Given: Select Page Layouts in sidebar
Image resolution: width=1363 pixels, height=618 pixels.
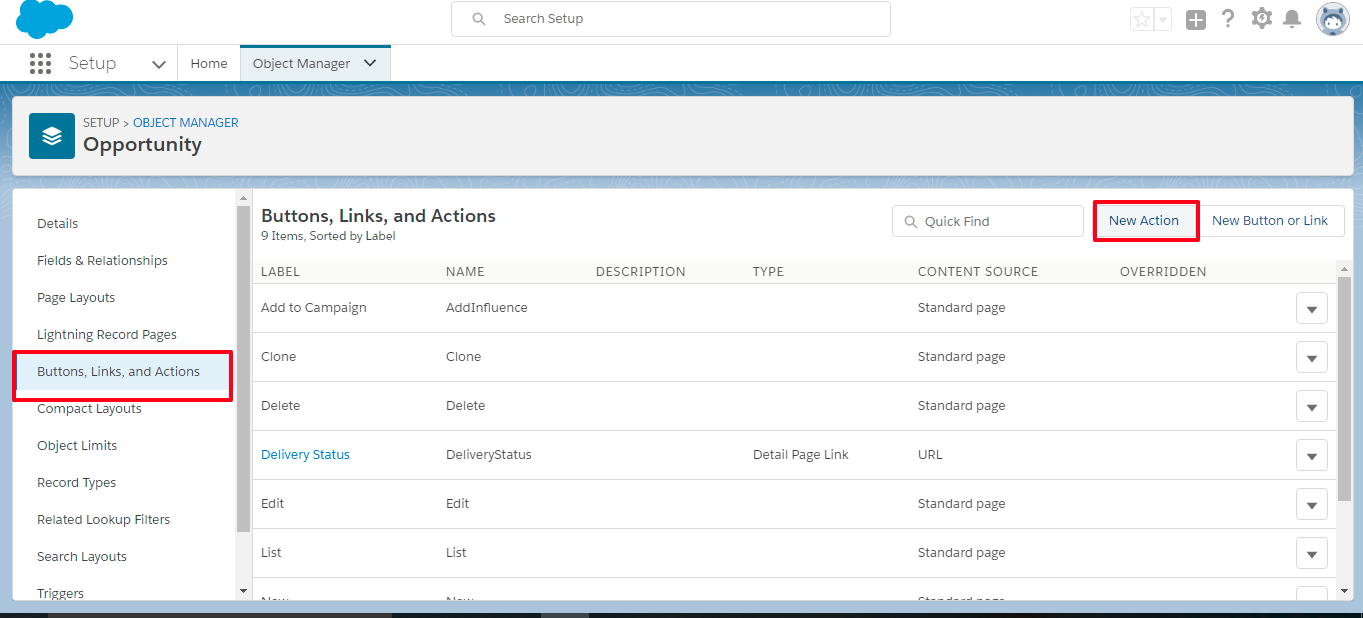Looking at the screenshot, I should pyautogui.click(x=76, y=298).
